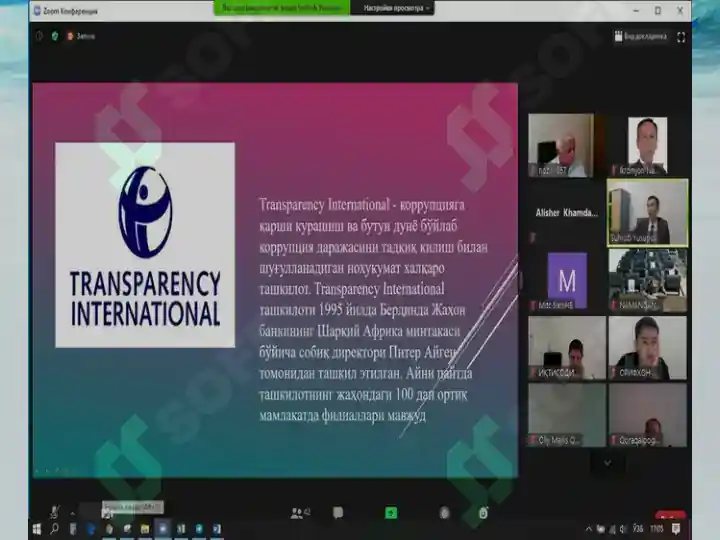The width and height of the screenshot is (720, 540).
Task: Open the Action Center notification icon
Action: (x=676, y=529)
